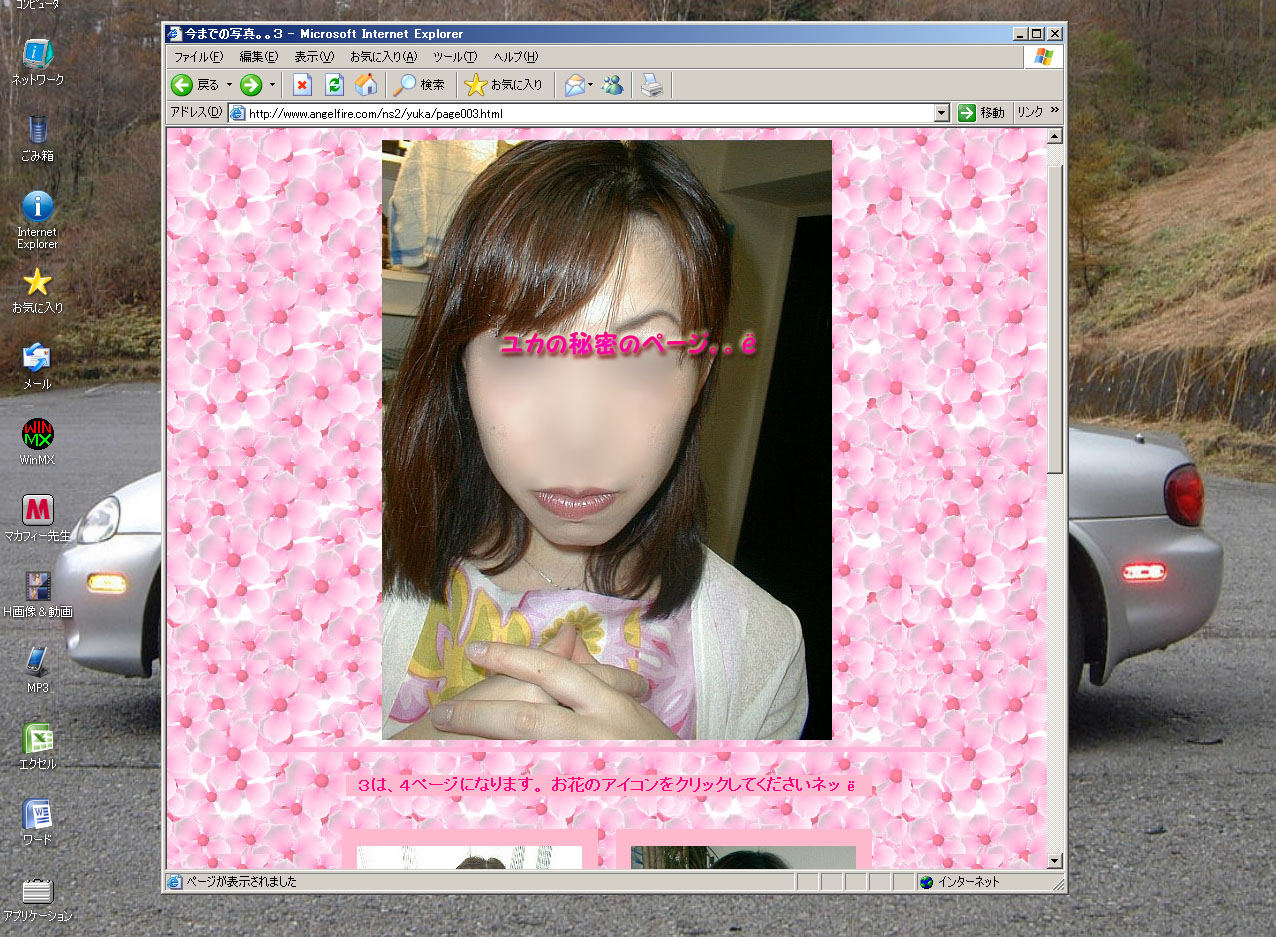Click the 検索 search button
Image resolution: width=1276 pixels, height=937 pixels.
coord(420,86)
